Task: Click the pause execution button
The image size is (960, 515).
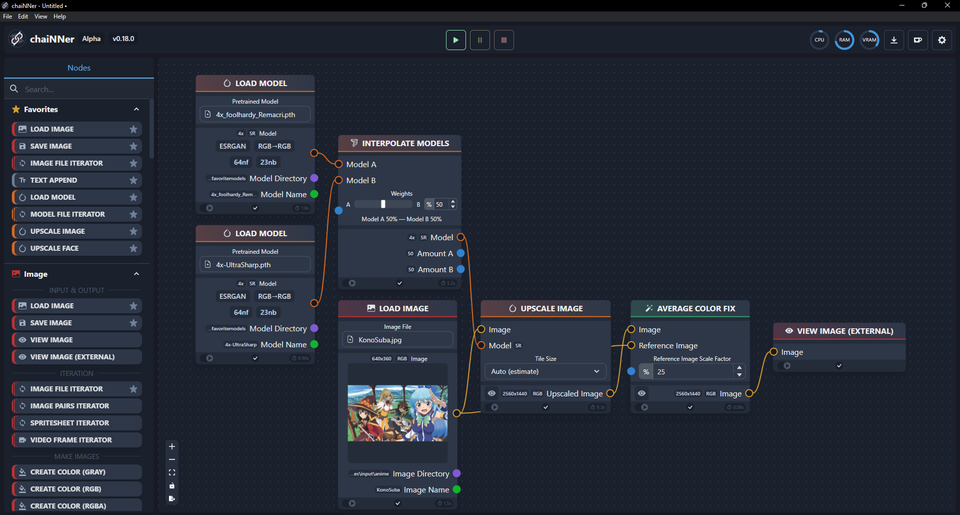Action: [x=480, y=40]
